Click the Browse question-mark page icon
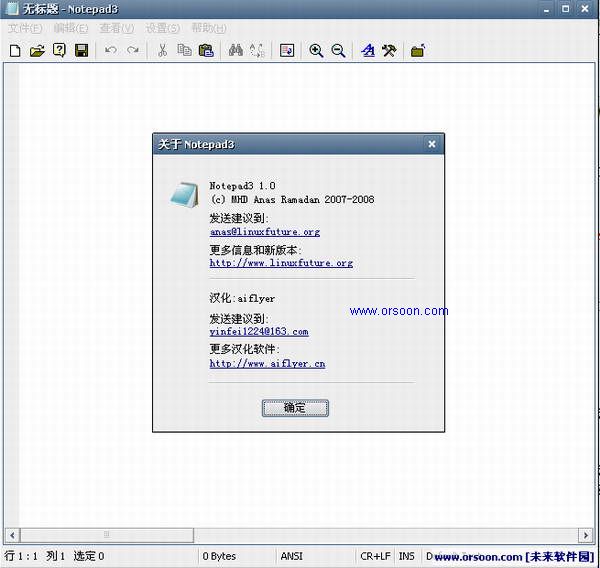The width and height of the screenshot is (600, 568). [x=59, y=50]
